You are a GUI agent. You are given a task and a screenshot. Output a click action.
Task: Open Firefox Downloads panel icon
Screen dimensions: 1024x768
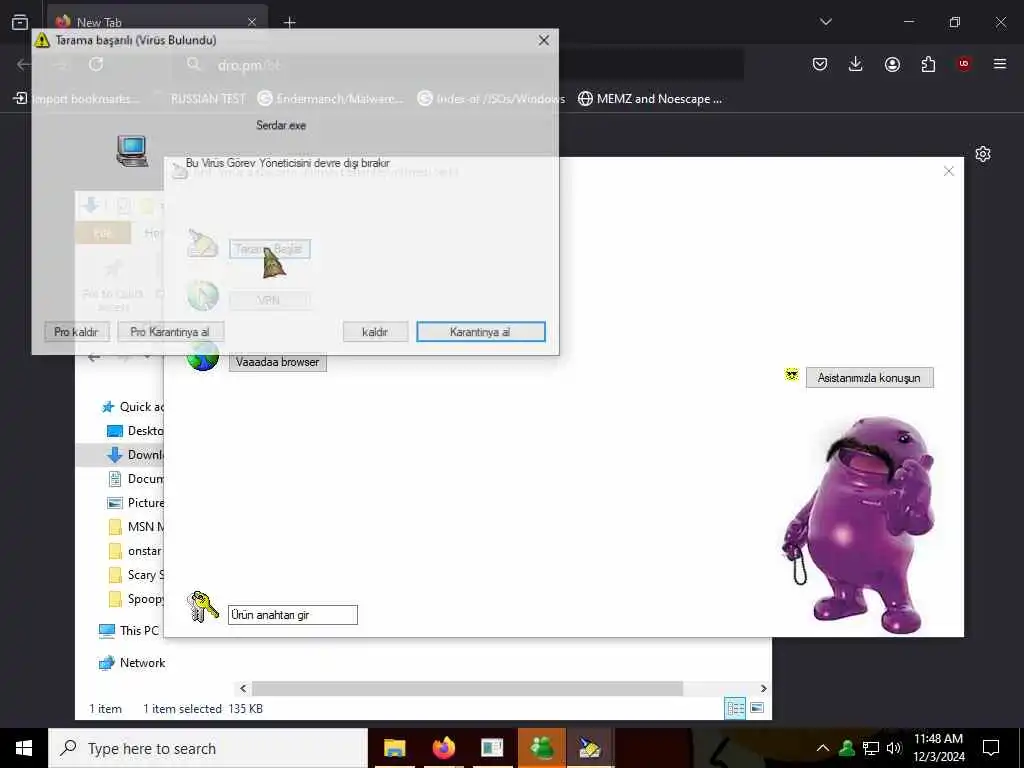coord(856,64)
